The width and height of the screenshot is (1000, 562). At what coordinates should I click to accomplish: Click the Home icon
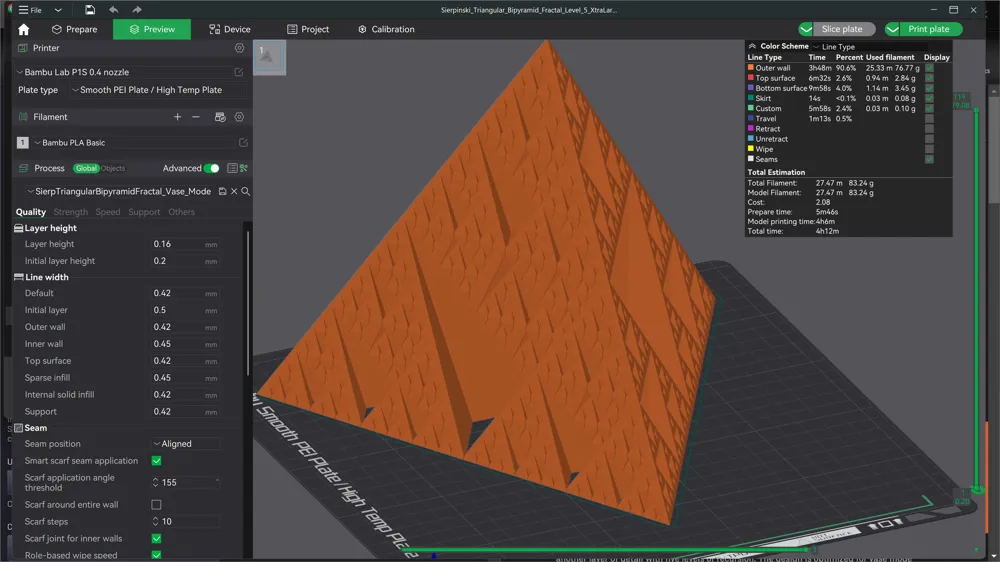[x=24, y=29]
